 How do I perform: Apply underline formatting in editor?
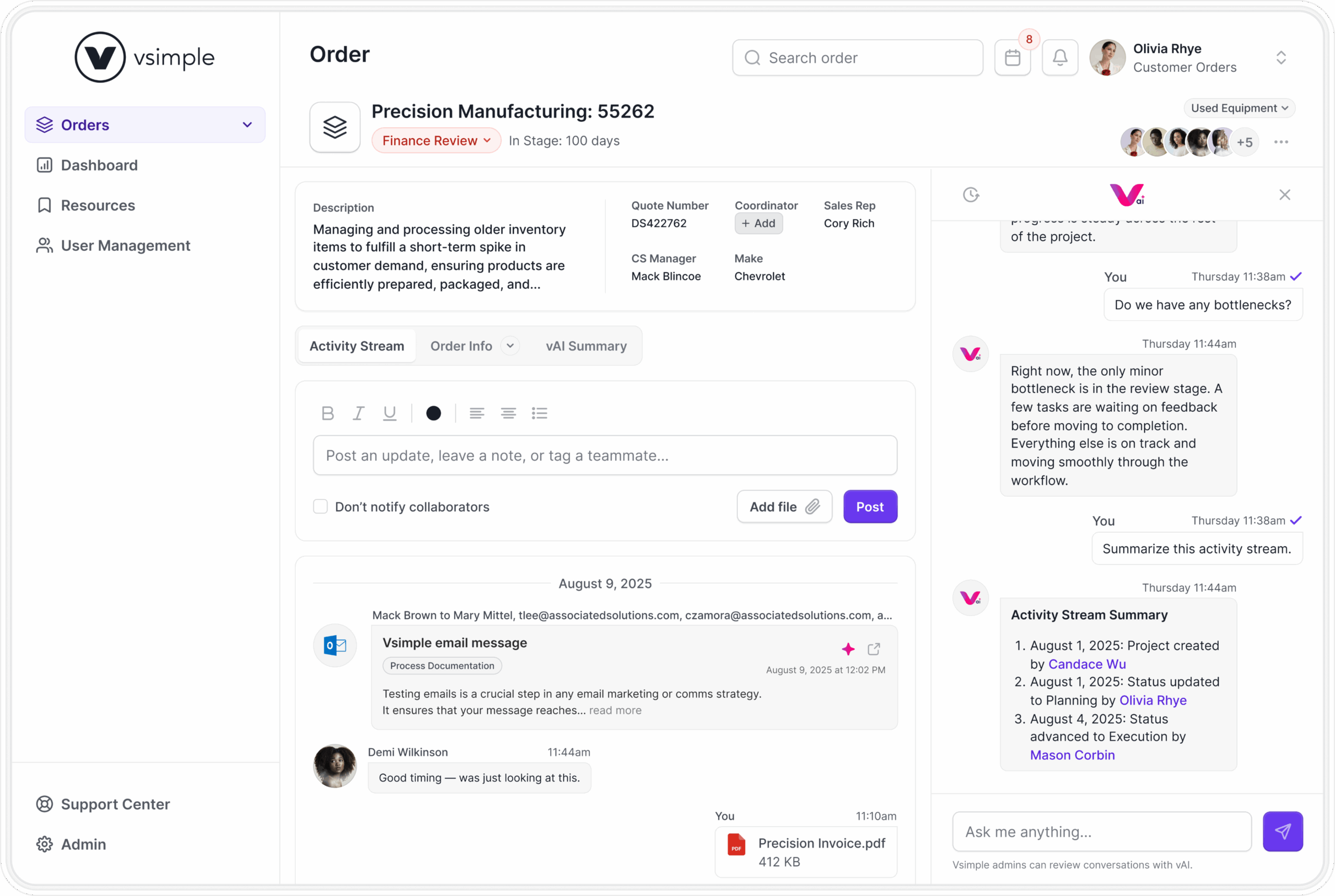coord(390,413)
